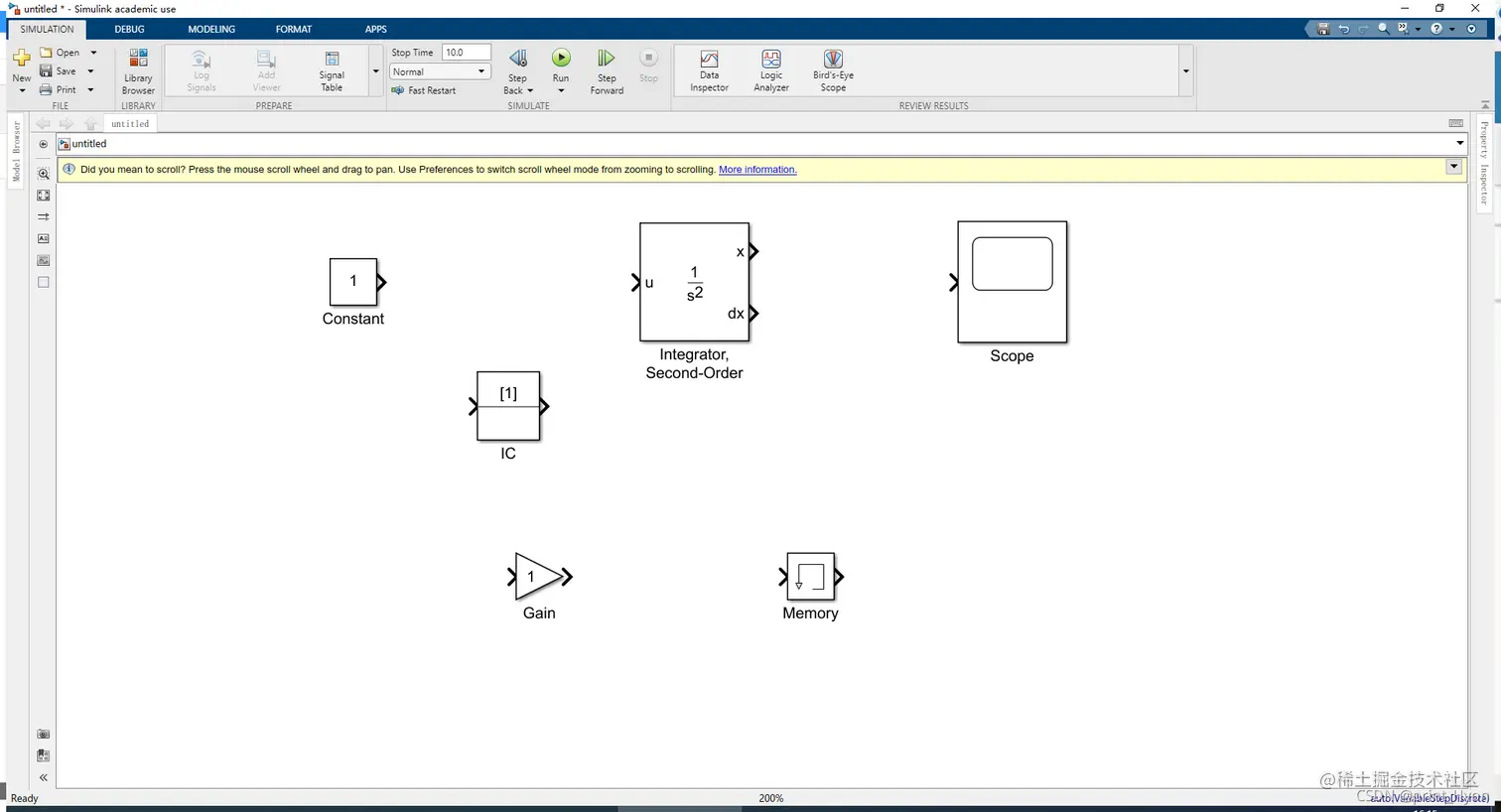Select the Area rectangle palette tool
This screenshot has width=1501, height=812.
(43, 282)
